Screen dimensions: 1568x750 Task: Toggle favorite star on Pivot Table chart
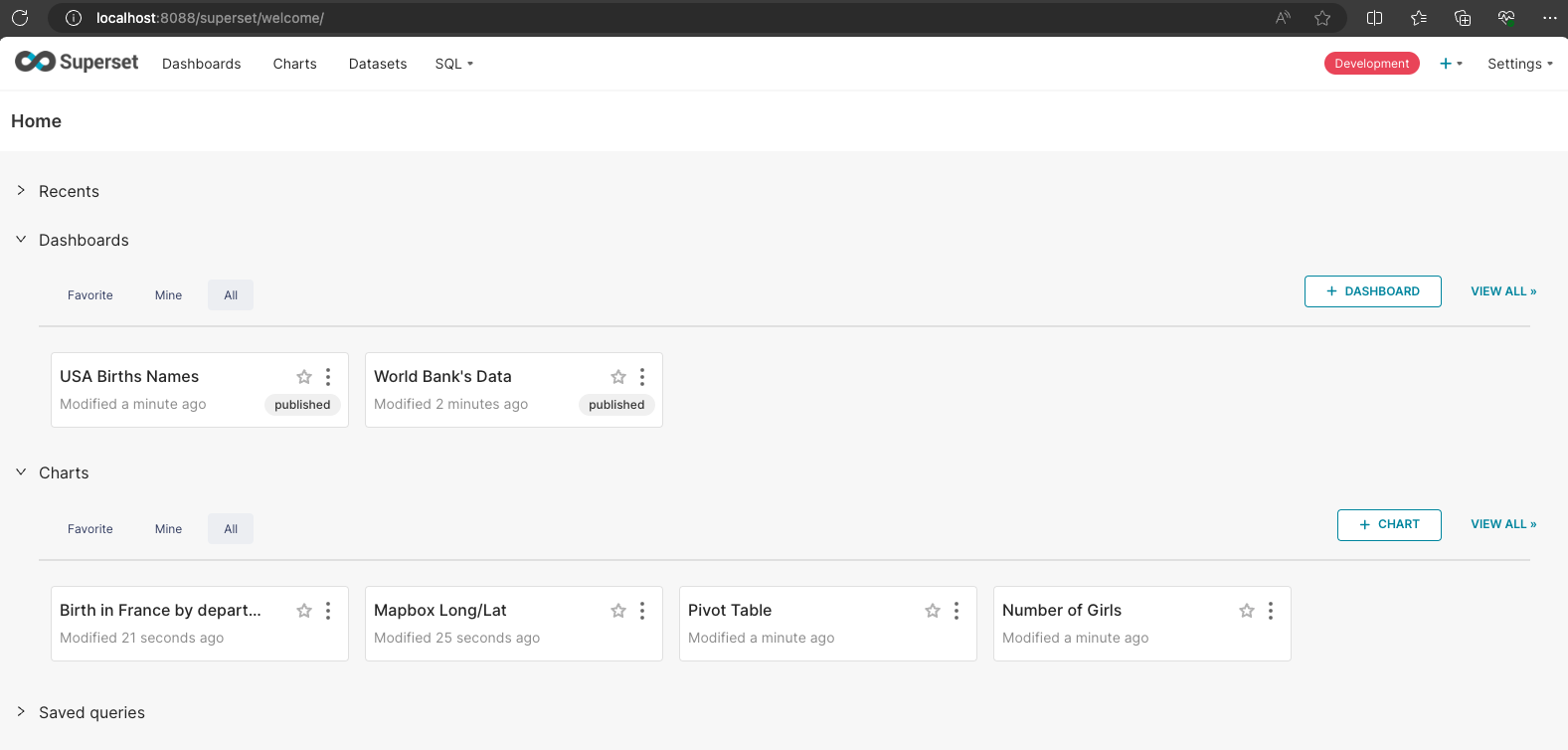[933, 611]
